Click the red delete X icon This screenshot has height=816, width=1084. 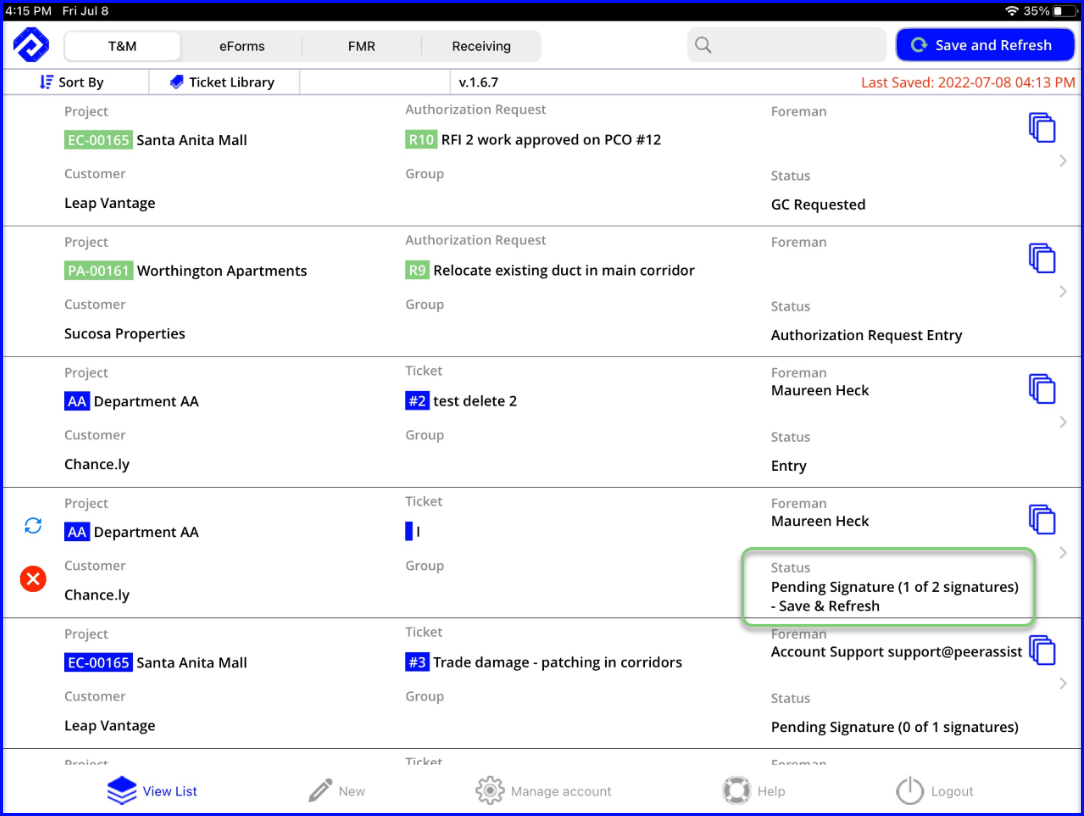pyautogui.click(x=33, y=579)
